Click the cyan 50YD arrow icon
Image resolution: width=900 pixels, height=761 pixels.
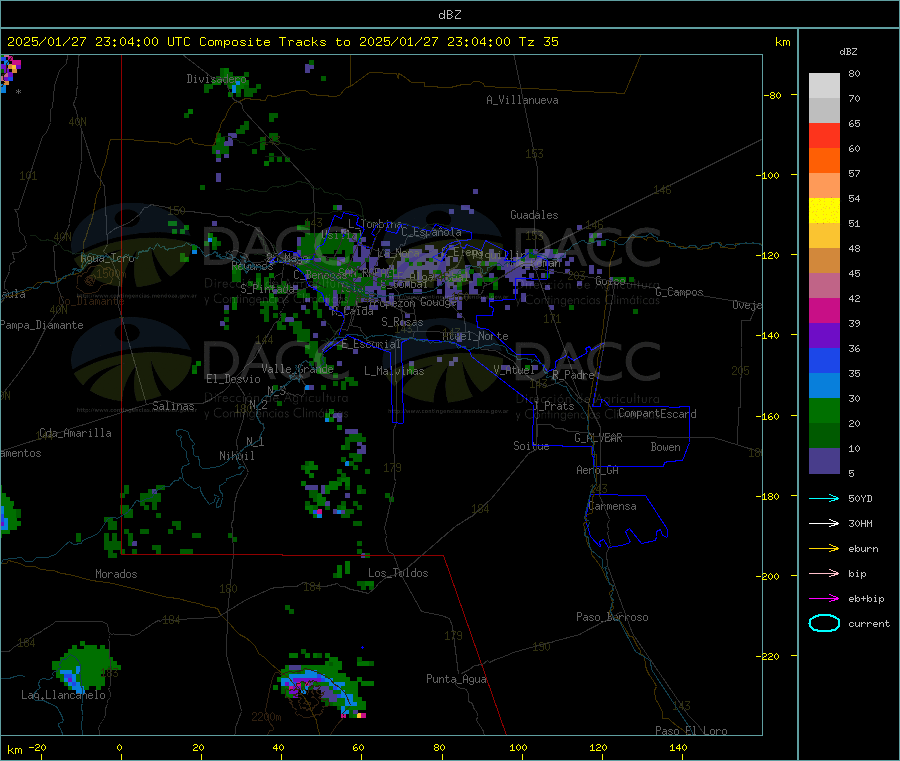824,498
